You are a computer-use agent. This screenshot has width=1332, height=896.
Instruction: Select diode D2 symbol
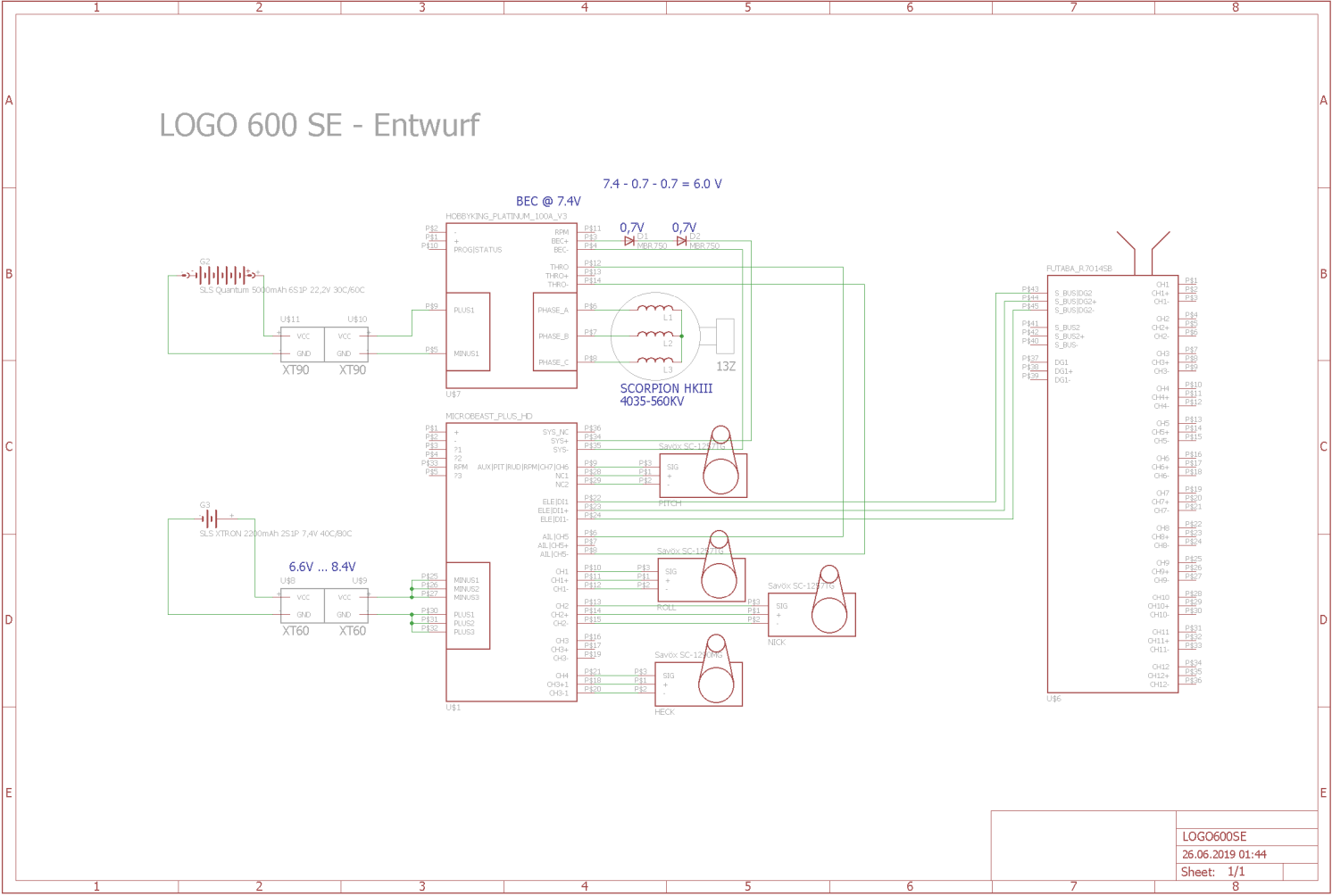[x=682, y=241]
